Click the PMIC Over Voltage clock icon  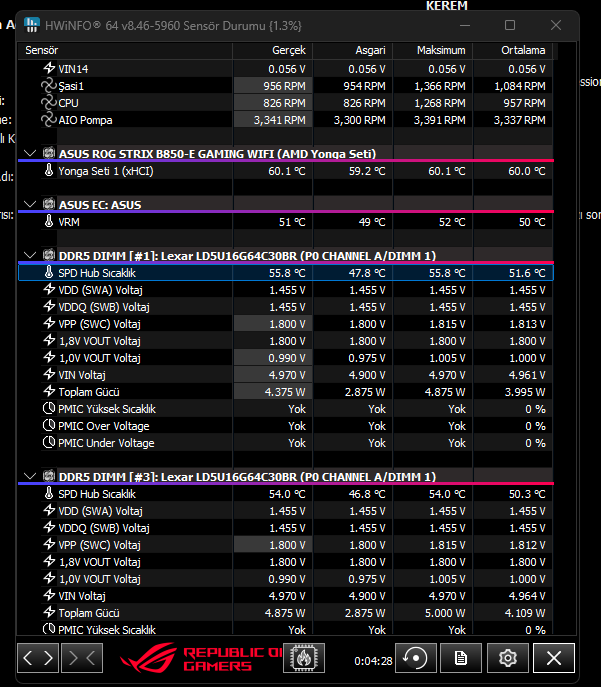(49, 425)
